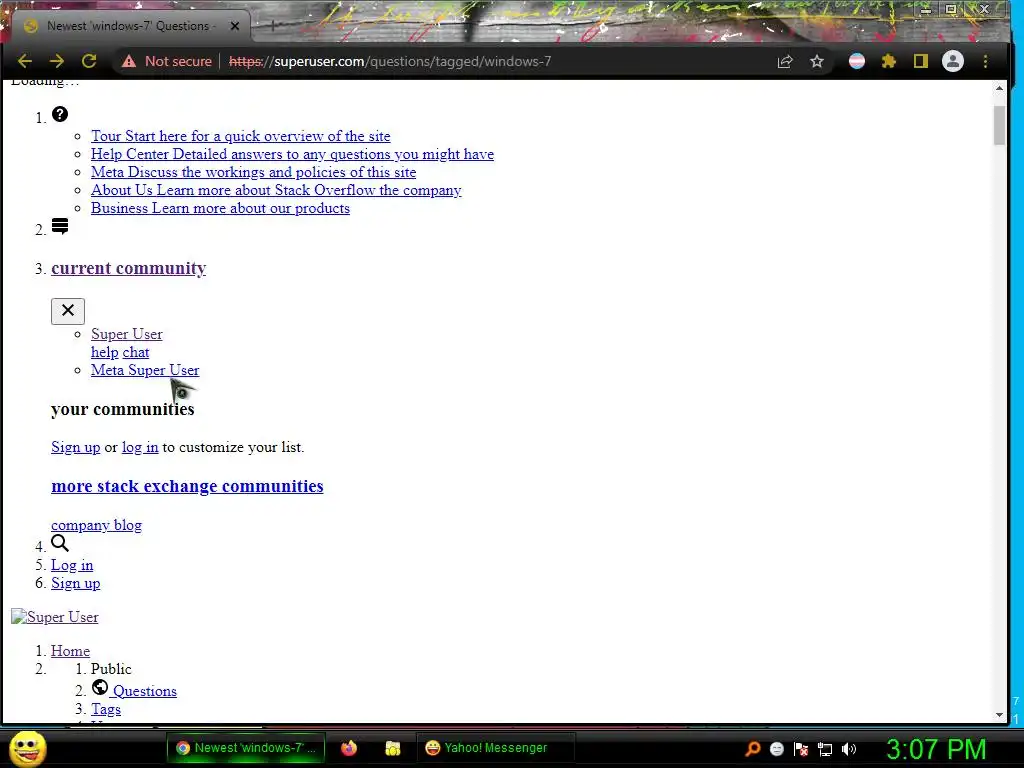1024x768 pixels.
Task: Click the browser Forward arrow
Action: [x=57, y=61]
